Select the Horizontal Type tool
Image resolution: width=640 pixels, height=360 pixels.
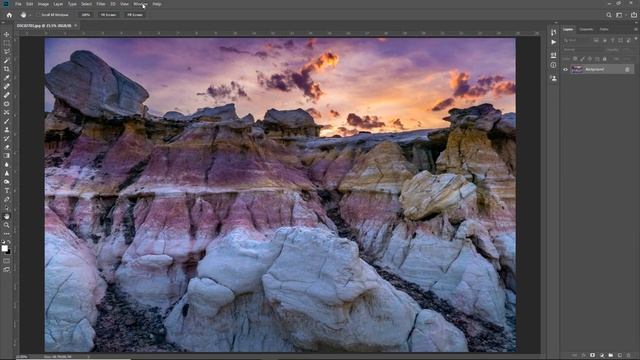(x=7, y=191)
